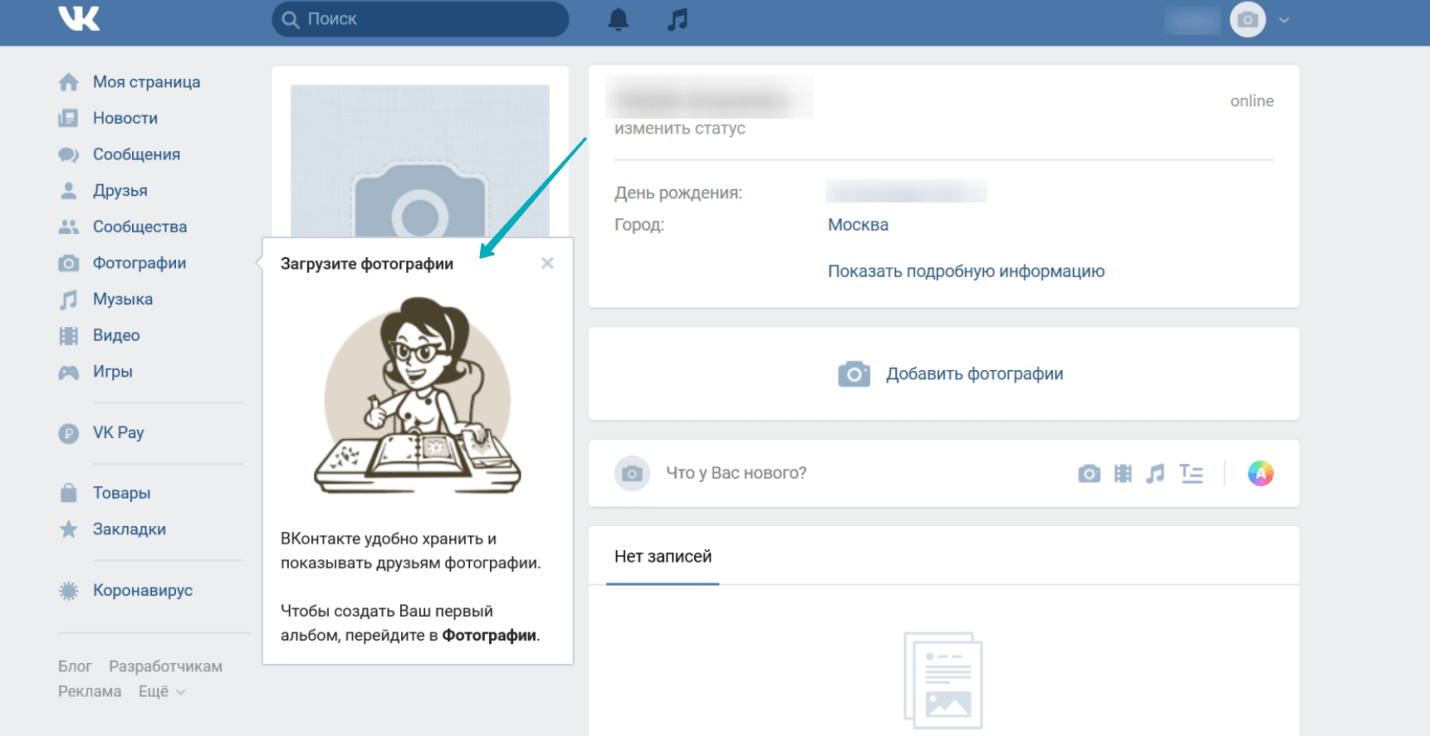Click the Поиск search field
Image resolution: width=1430 pixels, height=736 pixels.
point(420,19)
